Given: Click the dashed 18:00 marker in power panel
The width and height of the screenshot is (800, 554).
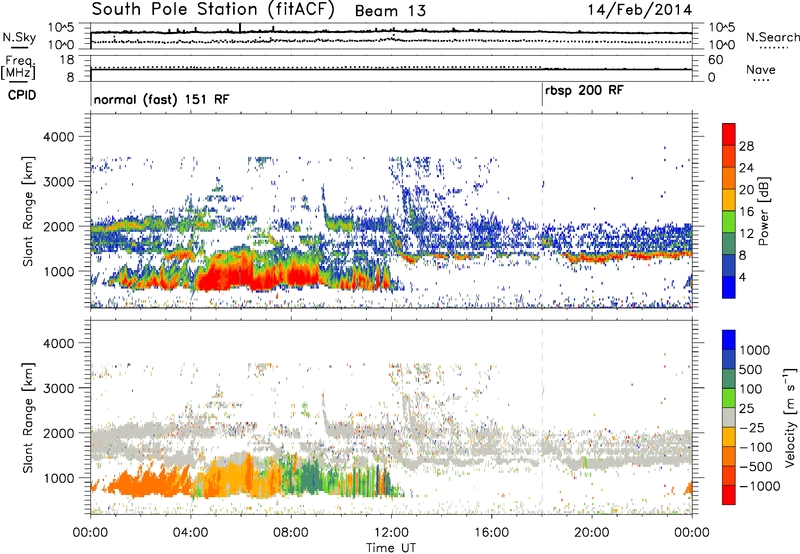Looking at the screenshot, I should coord(542,211).
